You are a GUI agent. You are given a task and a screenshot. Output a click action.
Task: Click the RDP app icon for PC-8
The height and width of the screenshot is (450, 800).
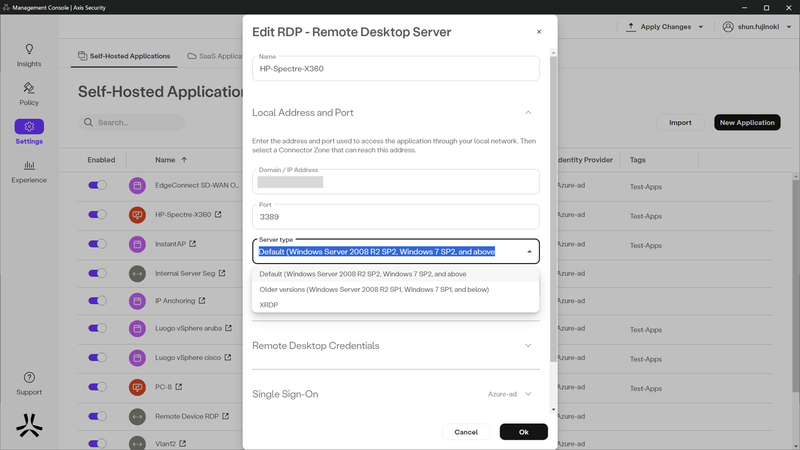pyautogui.click(x=138, y=387)
